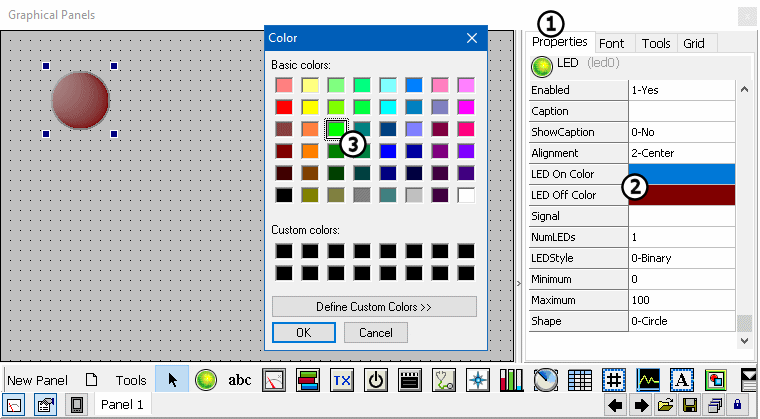The width and height of the screenshot is (760, 419).
Task: Open panel with the folder icon
Action: (x=665, y=405)
